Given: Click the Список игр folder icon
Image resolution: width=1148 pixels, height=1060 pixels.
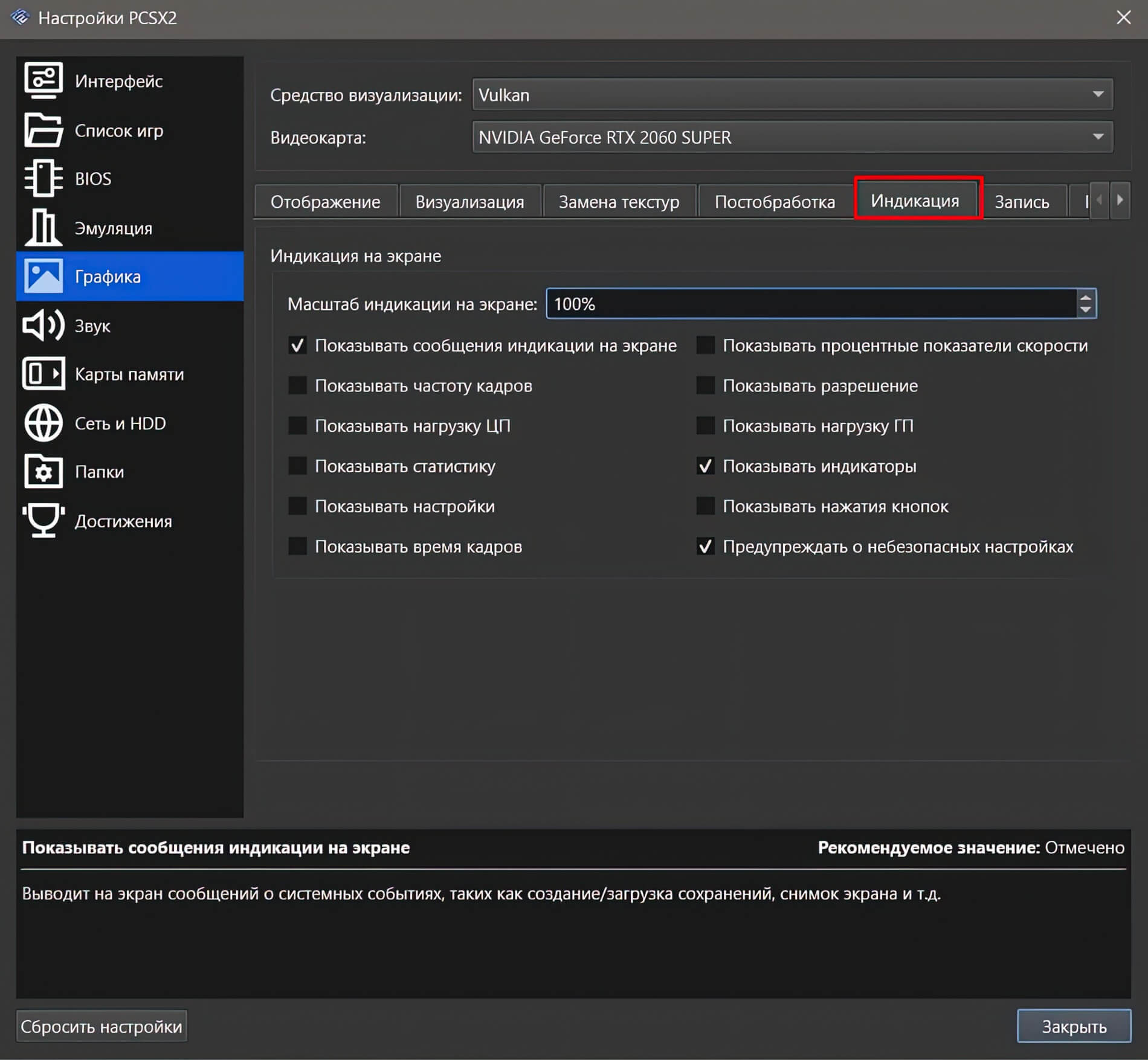Looking at the screenshot, I should coord(43,130).
